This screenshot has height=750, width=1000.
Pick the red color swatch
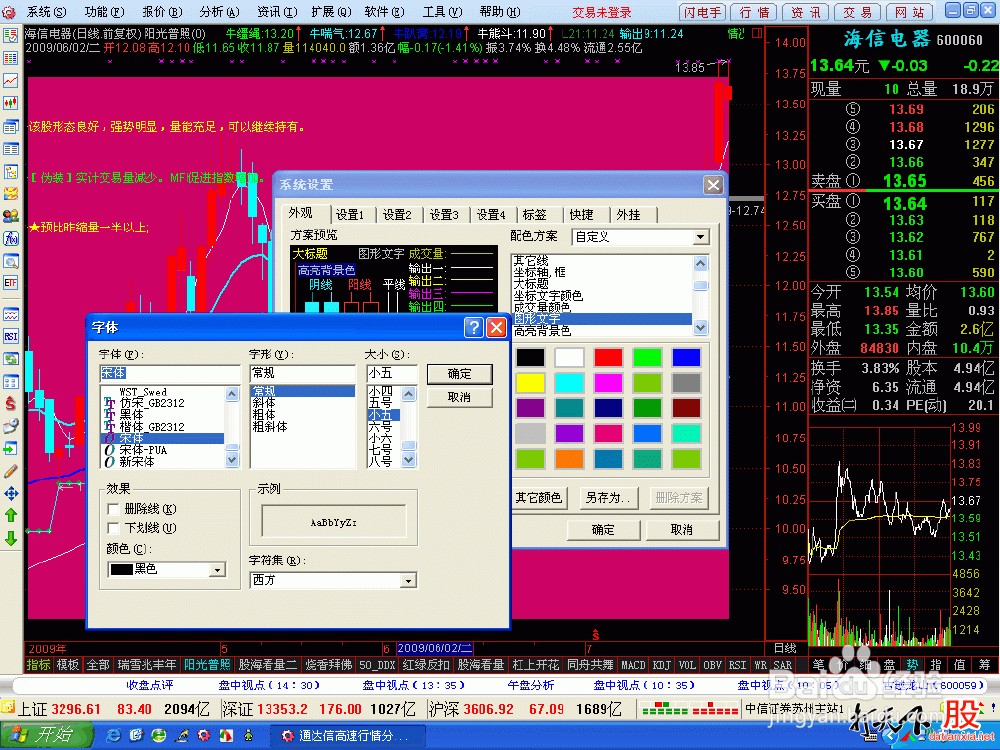coord(608,357)
